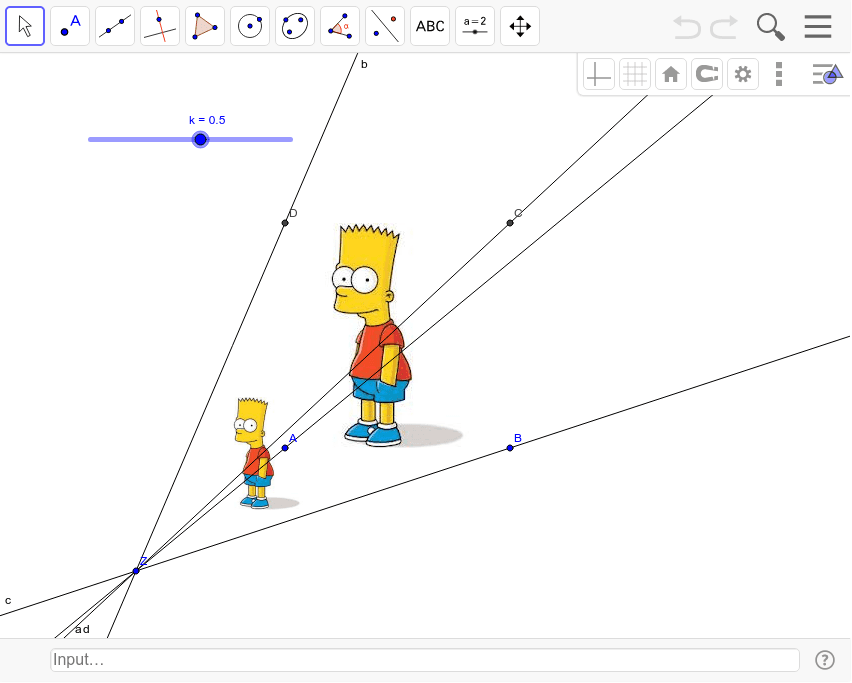Select the ABC Text tool
This screenshot has width=852, height=683.
[x=430, y=26]
